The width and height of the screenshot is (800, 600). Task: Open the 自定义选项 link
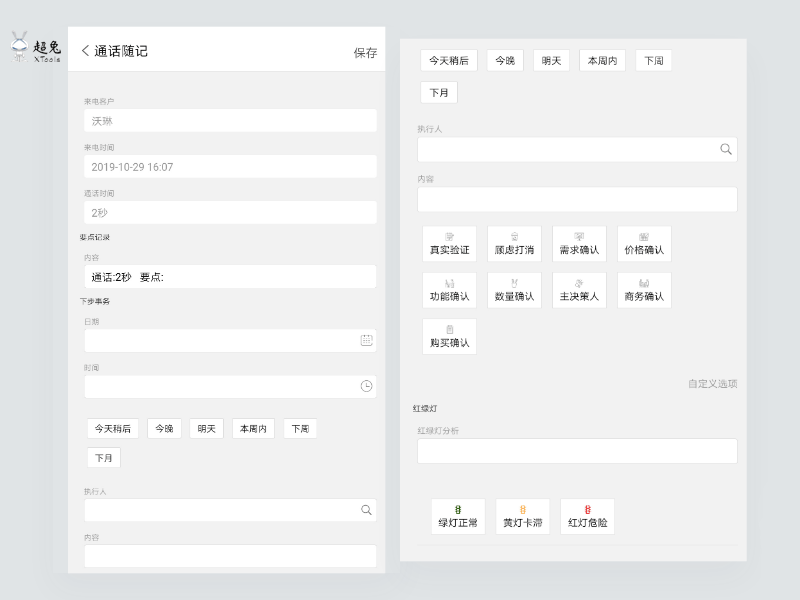[x=712, y=383]
